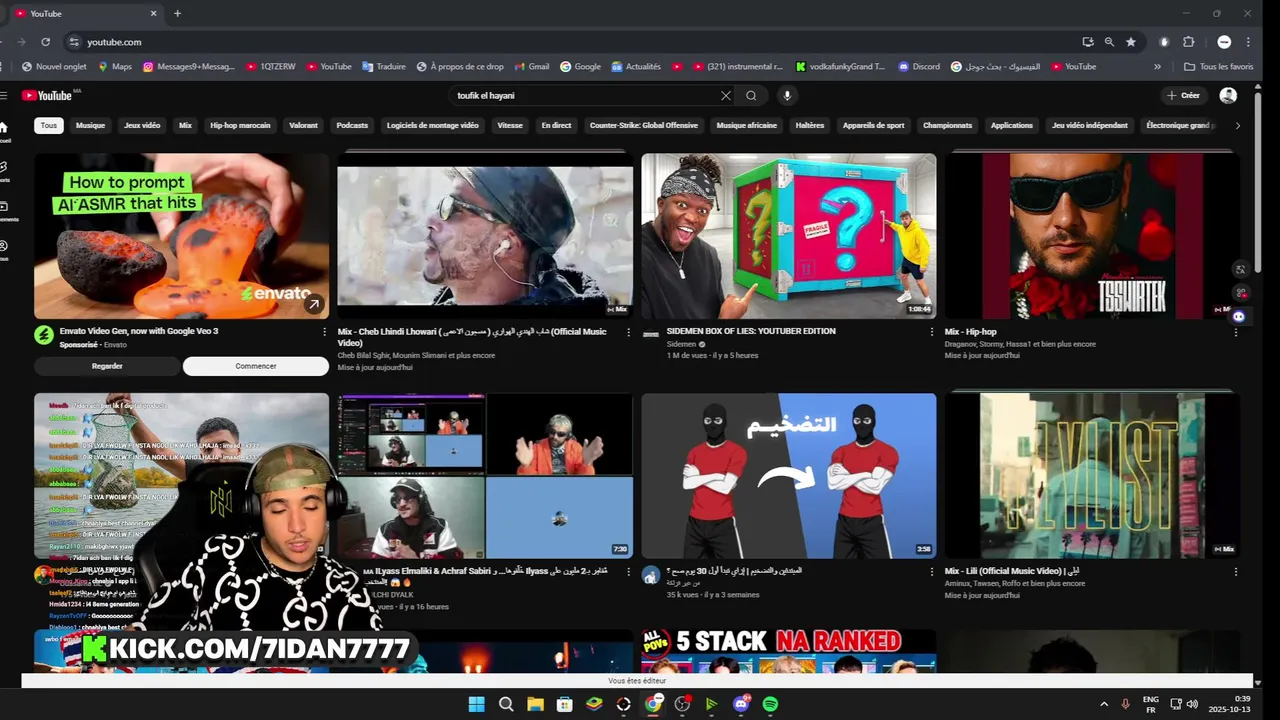Open options menu for the Envato ad
Screen dimensions: 1280x720
coord(324,332)
